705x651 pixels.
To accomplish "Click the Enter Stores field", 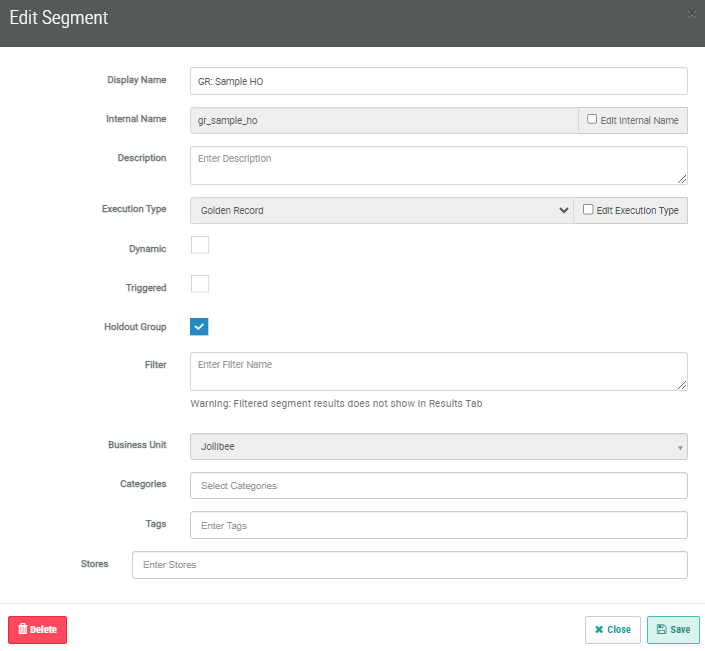I will tap(409, 565).
